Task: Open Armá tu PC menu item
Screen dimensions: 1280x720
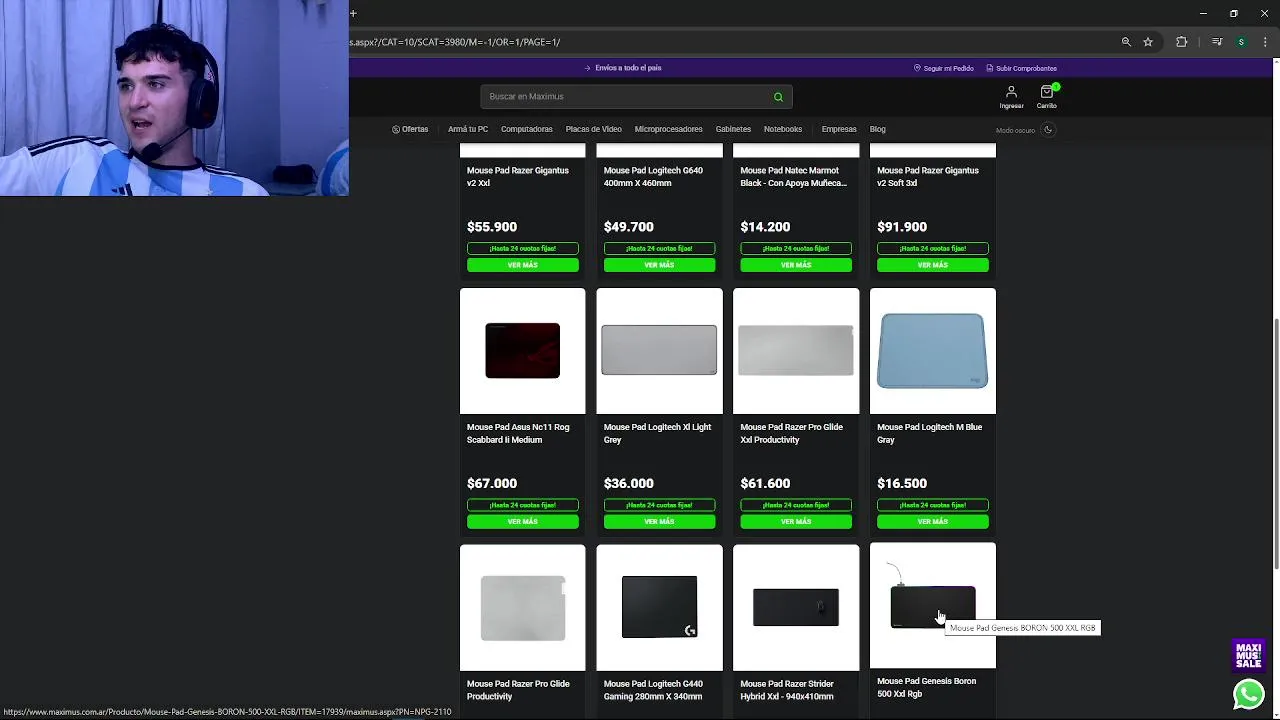Action: (468, 129)
